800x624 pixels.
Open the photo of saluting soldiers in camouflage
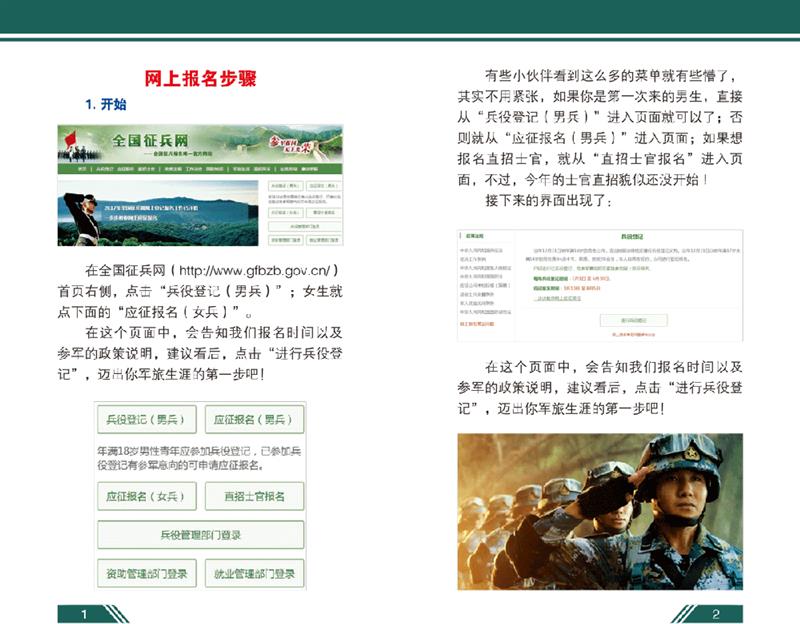point(600,512)
